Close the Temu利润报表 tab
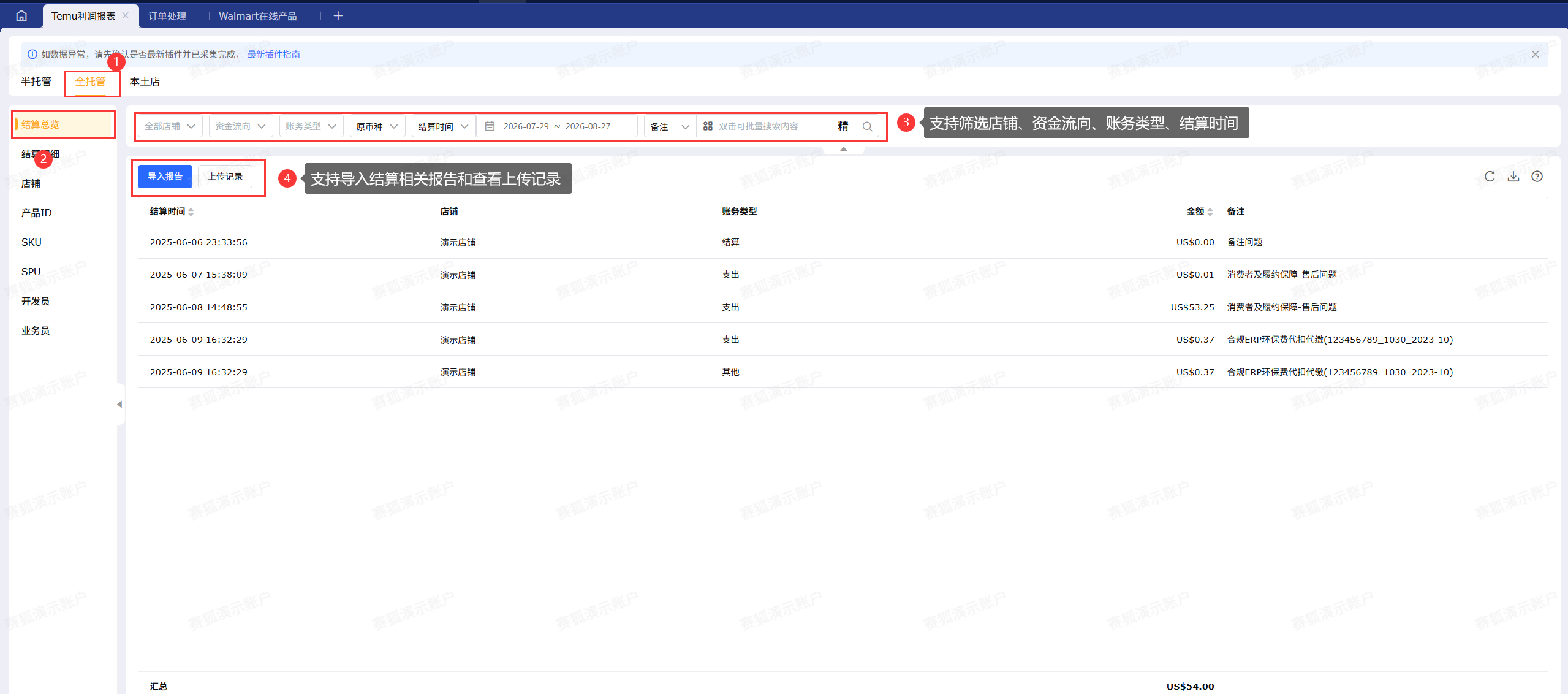The image size is (1568, 694). [126, 15]
